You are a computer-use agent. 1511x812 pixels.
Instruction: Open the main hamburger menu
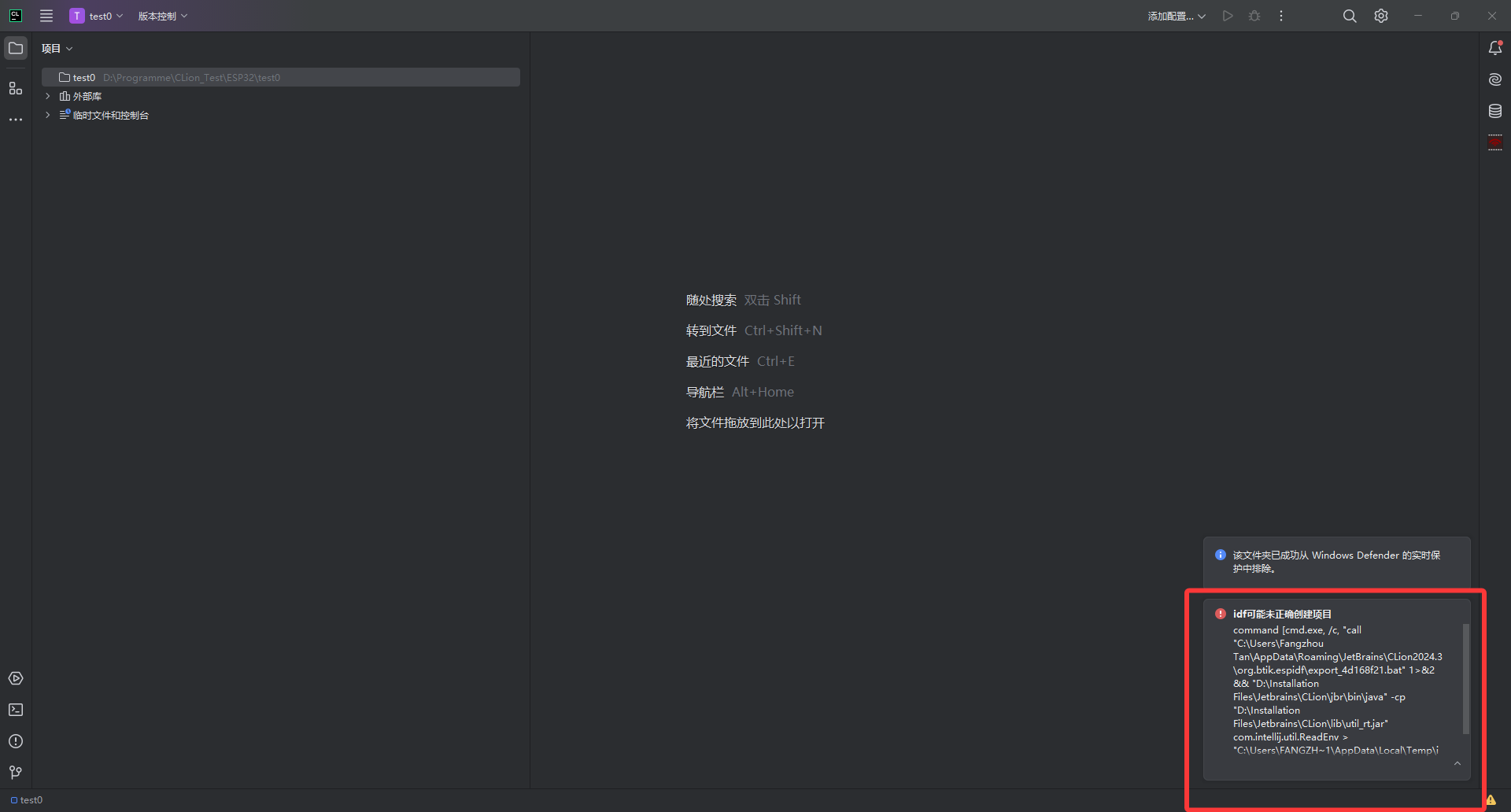(46, 16)
